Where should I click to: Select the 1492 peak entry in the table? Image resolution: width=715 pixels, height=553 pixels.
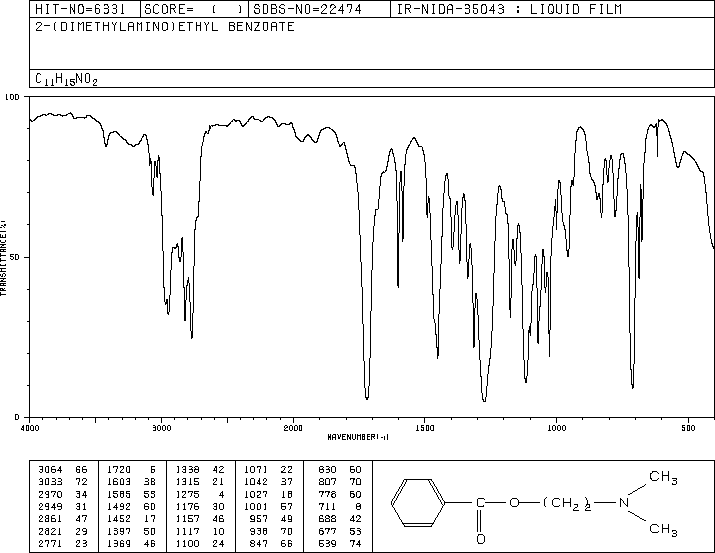[x=131, y=506]
